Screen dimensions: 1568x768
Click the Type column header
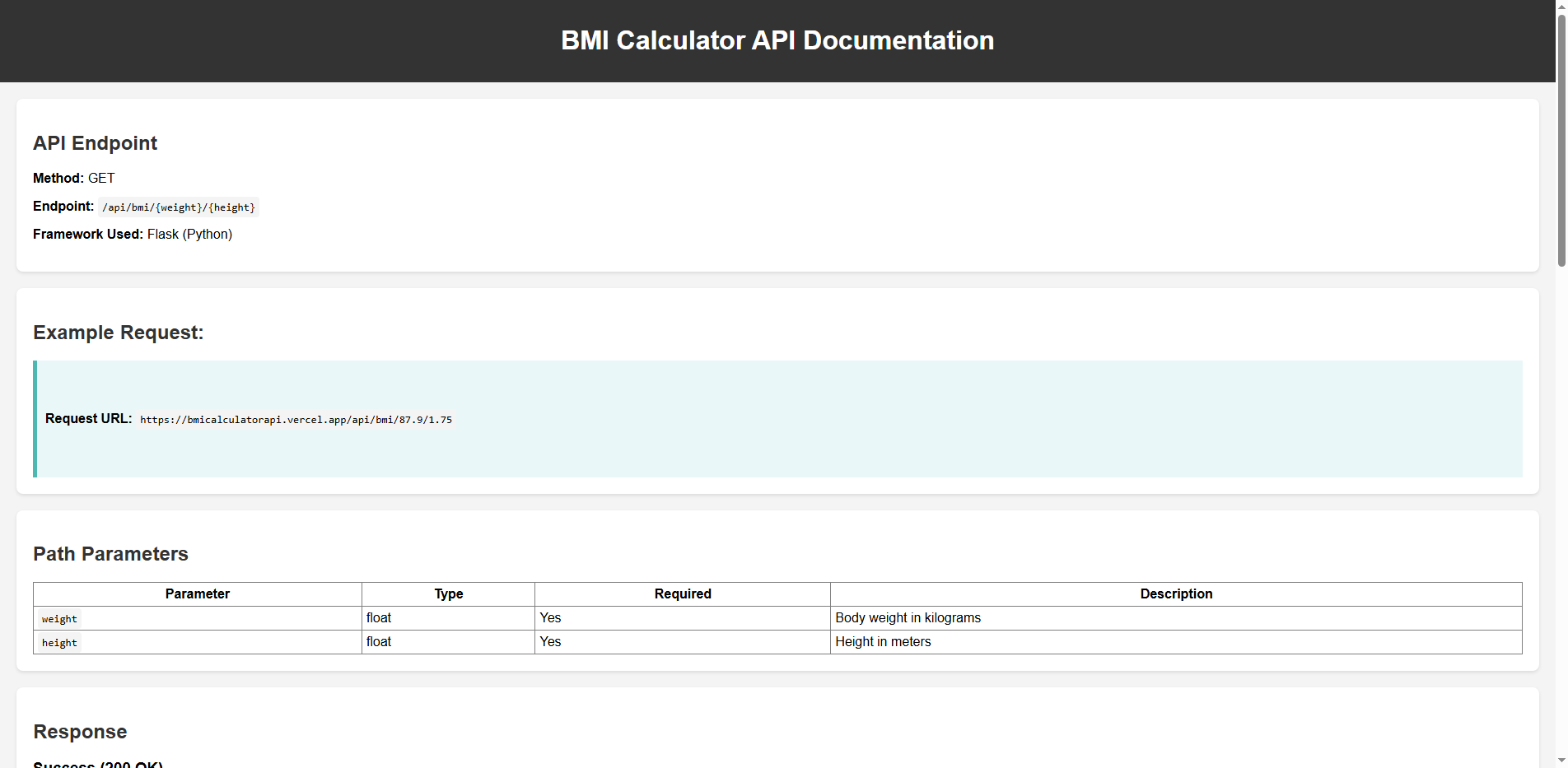(x=447, y=593)
